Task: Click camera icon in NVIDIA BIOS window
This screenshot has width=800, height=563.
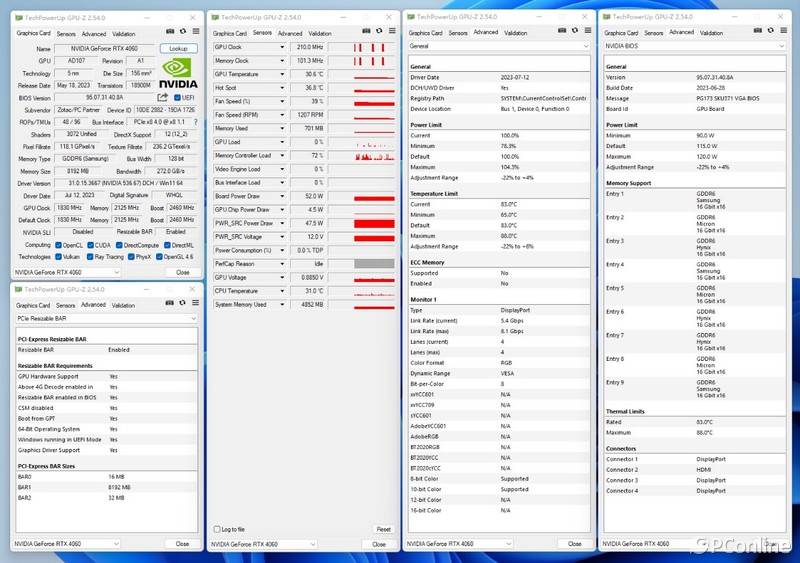Action: [x=758, y=31]
